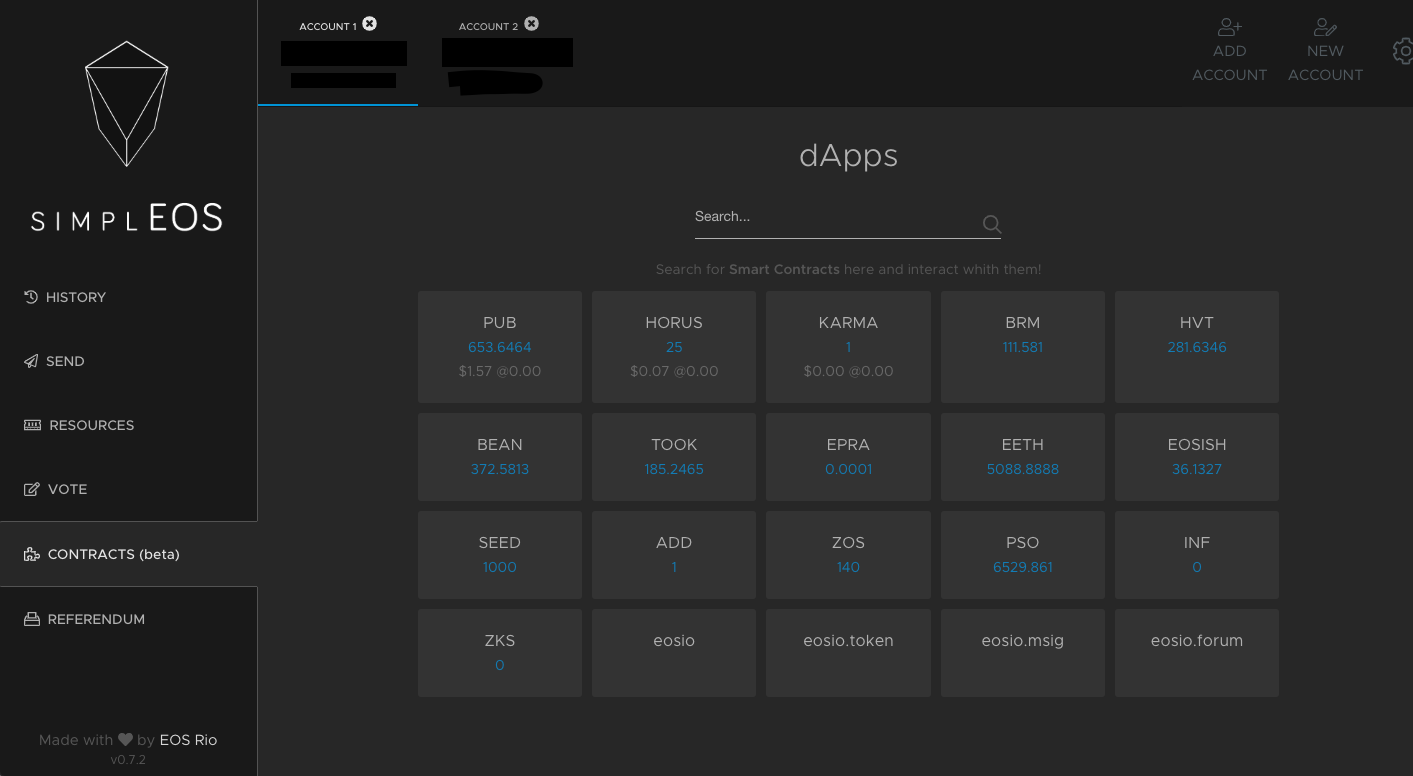Choose the EETH token card
This screenshot has height=776, width=1413.
[x=1023, y=457]
